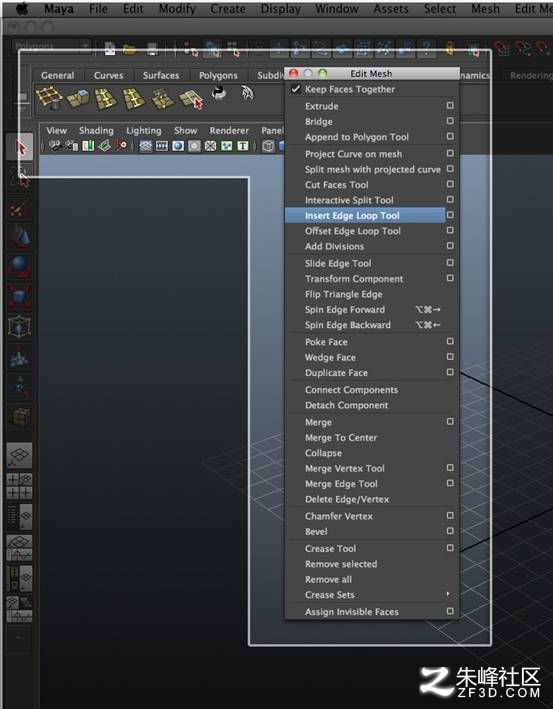The image size is (553, 709).
Task: Open the Maya application menu
Action: pyautogui.click(x=59, y=9)
